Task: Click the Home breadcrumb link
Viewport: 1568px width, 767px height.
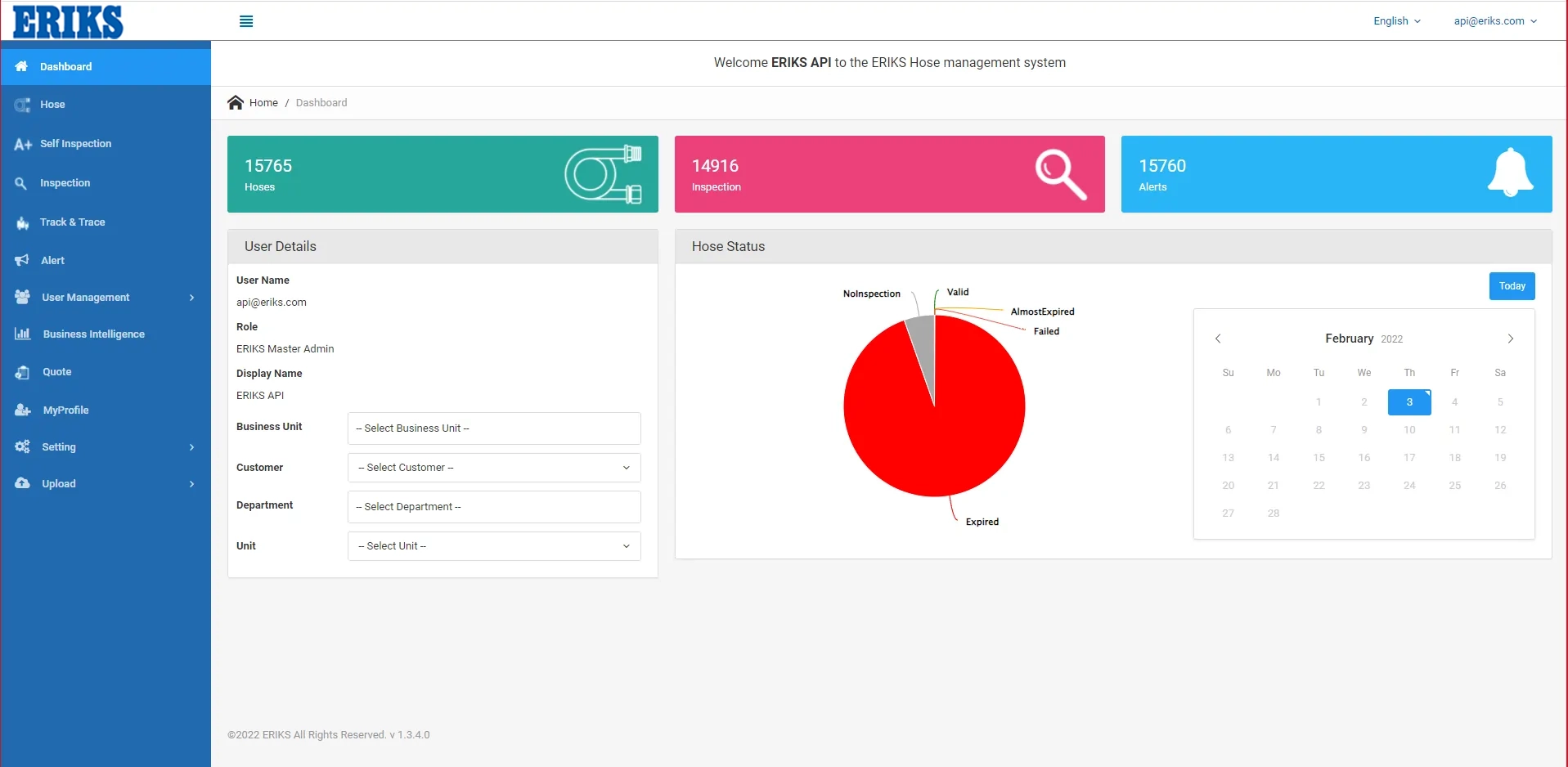Action: click(x=263, y=102)
